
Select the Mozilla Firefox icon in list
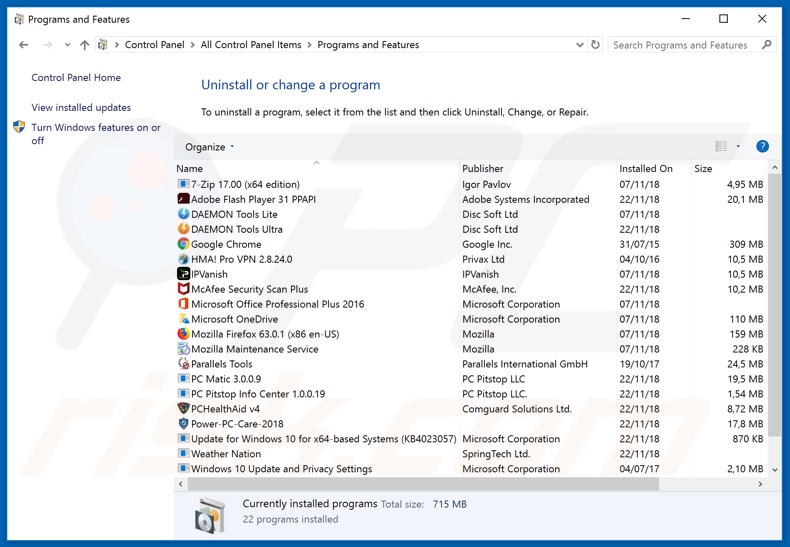183,334
